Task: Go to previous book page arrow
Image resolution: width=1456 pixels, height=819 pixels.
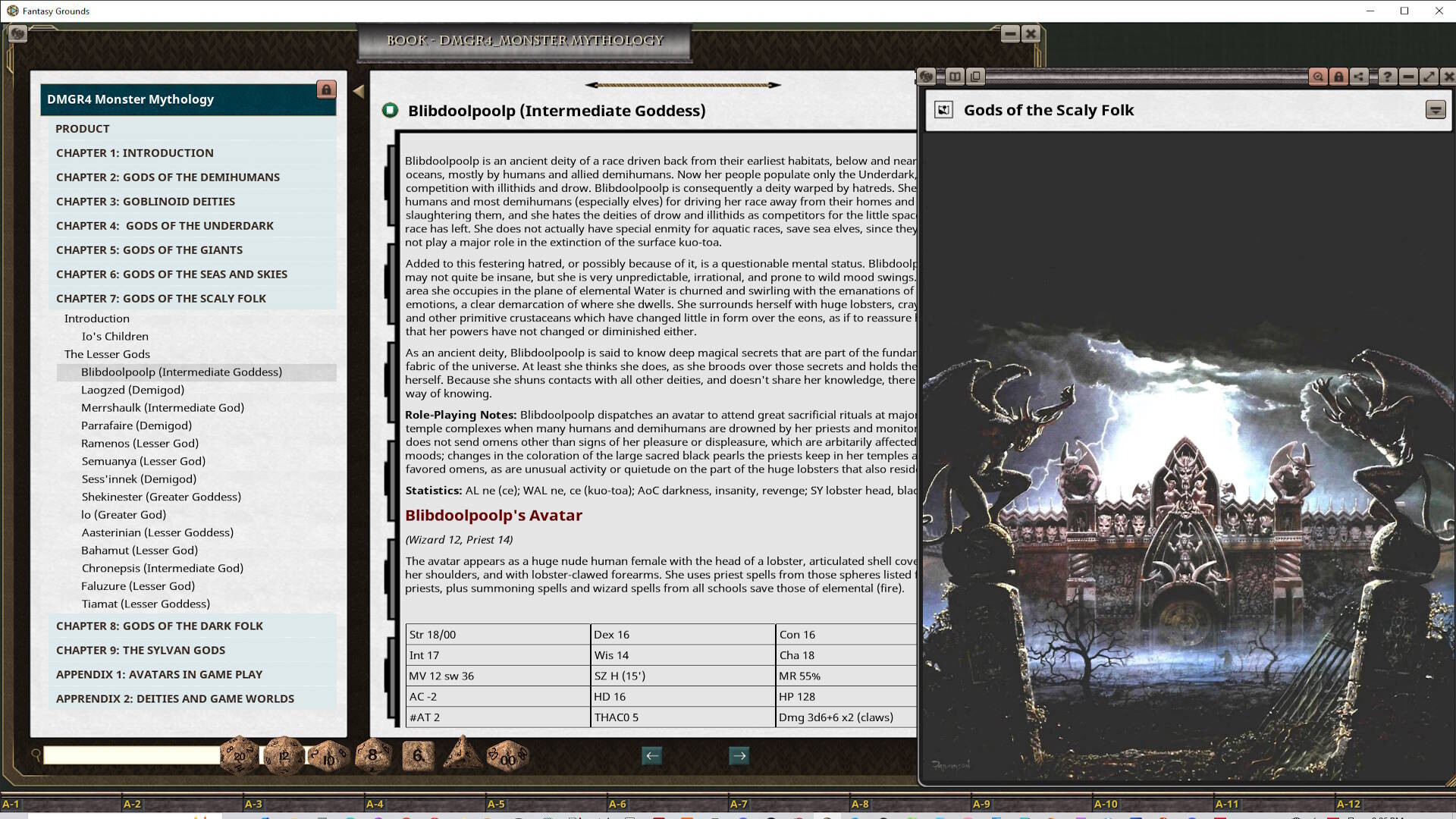Action: click(651, 755)
